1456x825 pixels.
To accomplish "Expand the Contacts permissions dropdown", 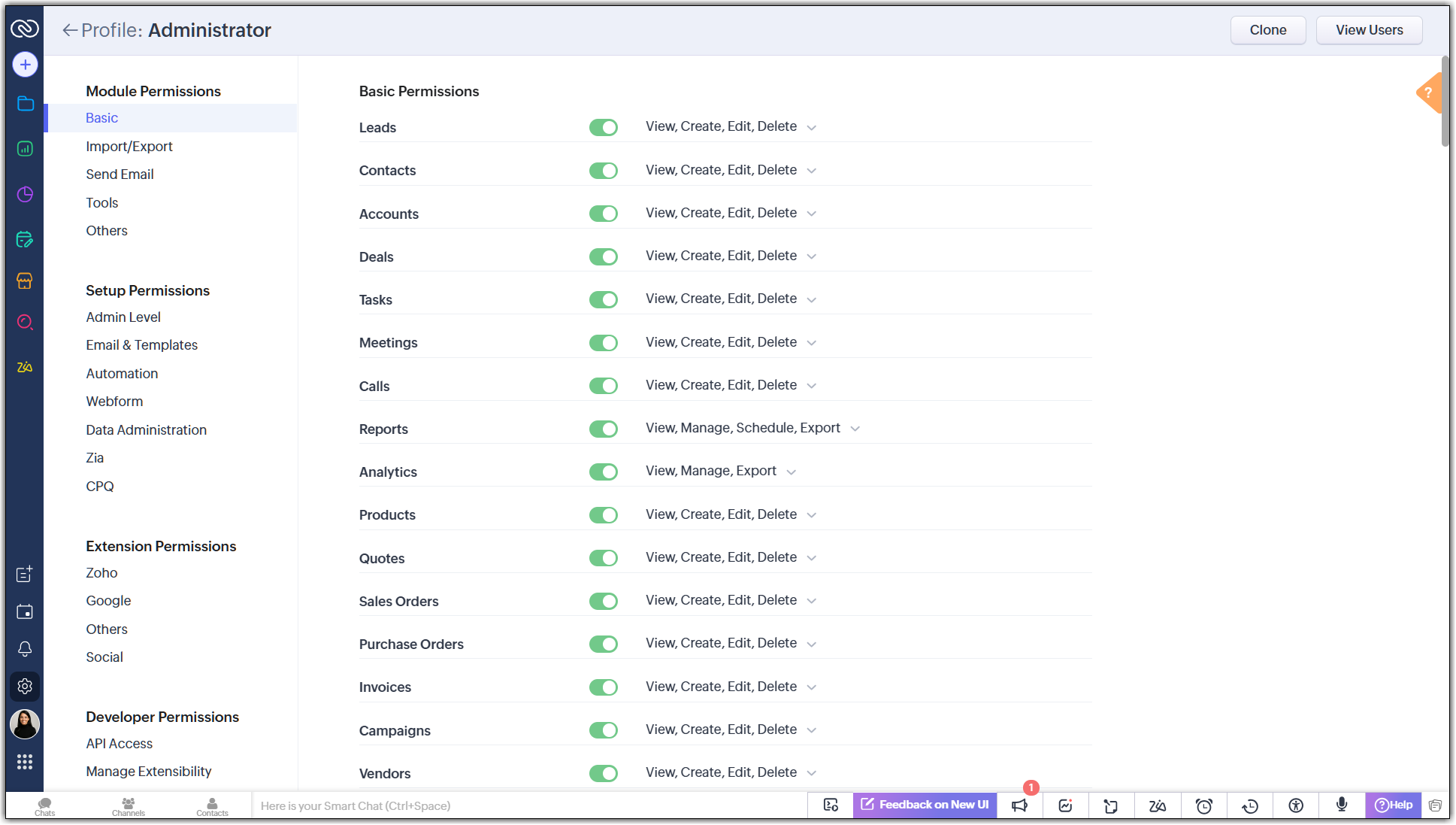I will click(812, 171).
